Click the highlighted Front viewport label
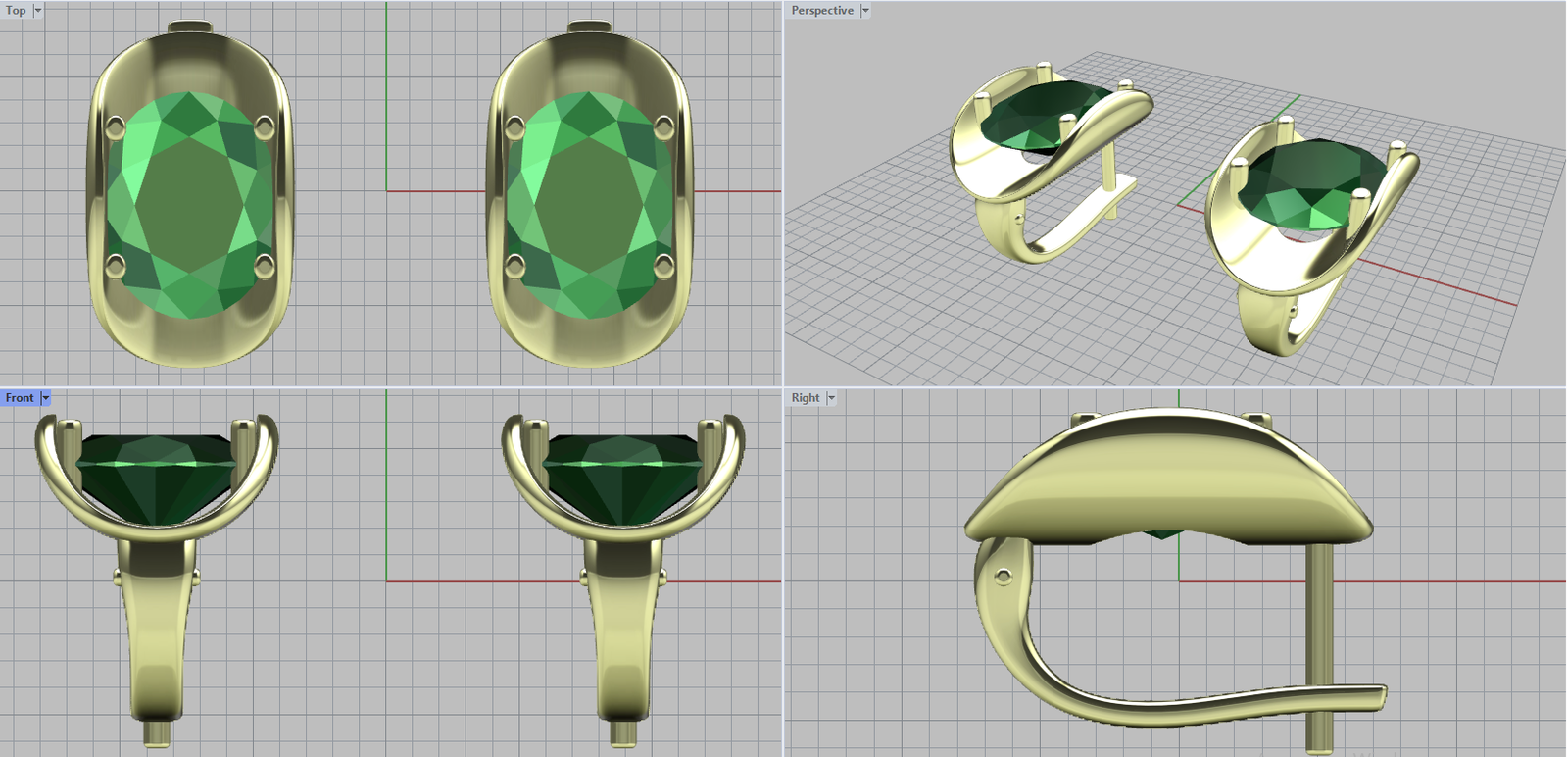 [x=19, y=398]
